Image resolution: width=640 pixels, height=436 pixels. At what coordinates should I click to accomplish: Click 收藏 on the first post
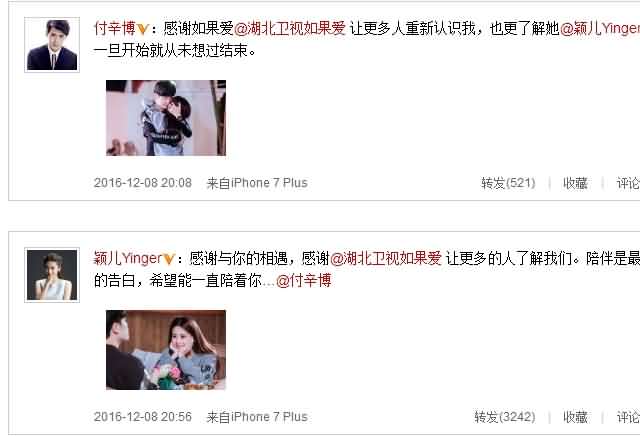575,183
